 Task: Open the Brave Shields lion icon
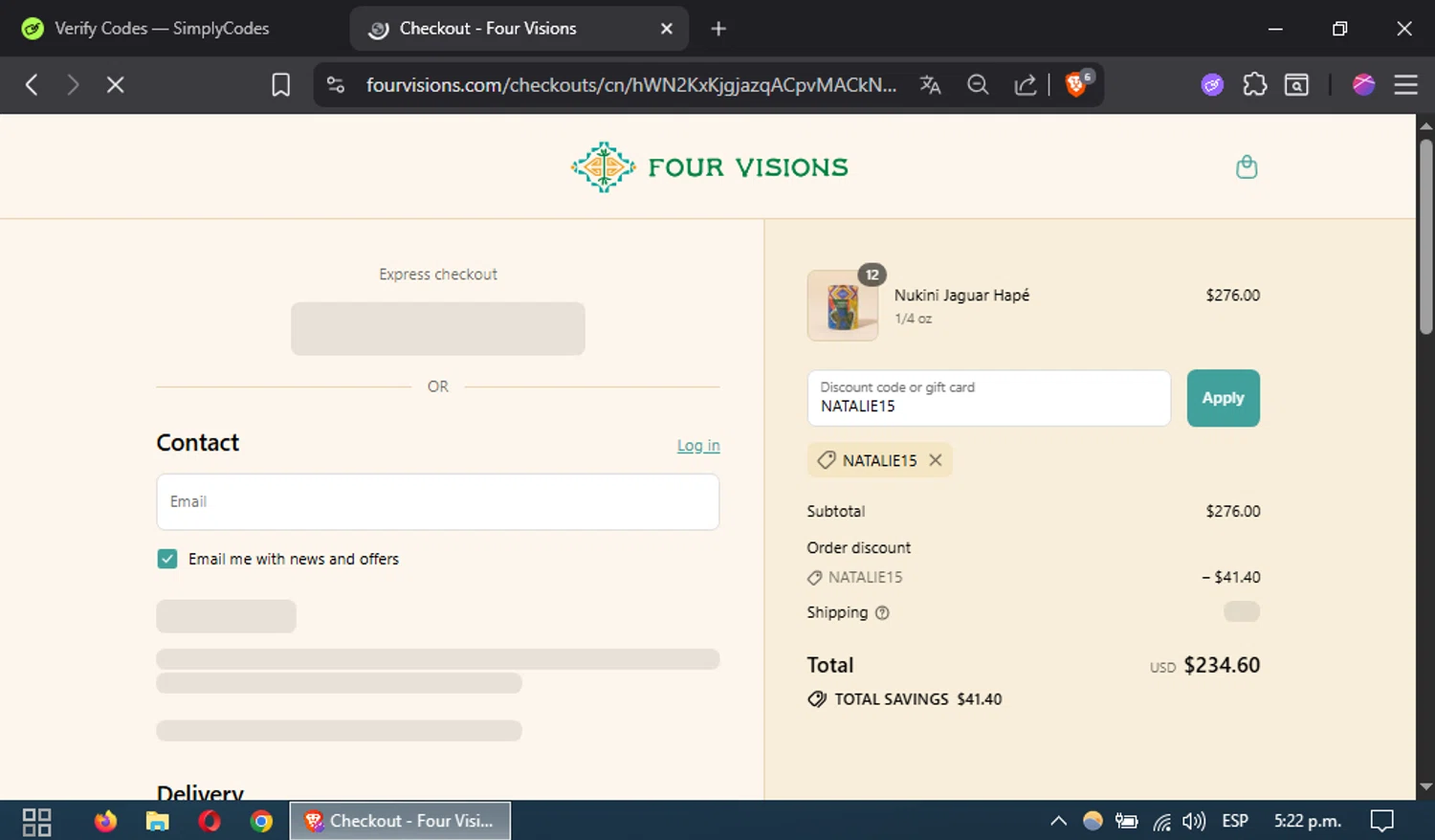1077,84
